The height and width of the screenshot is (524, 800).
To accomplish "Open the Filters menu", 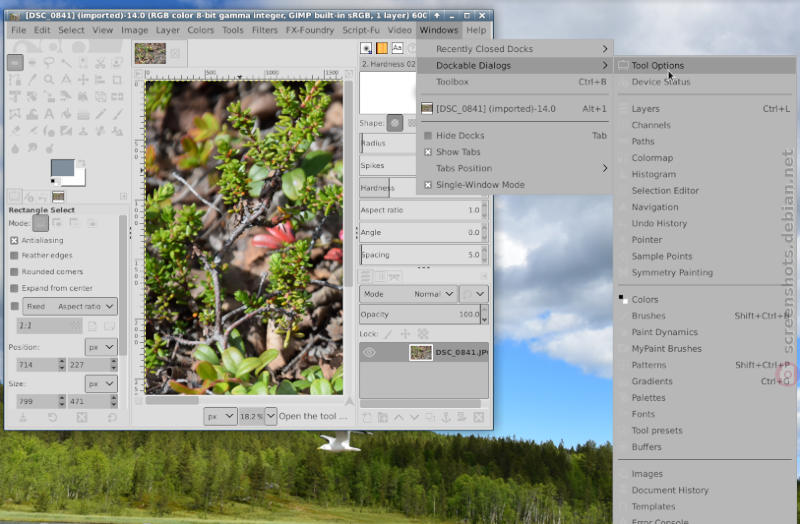I will (264, 30).
